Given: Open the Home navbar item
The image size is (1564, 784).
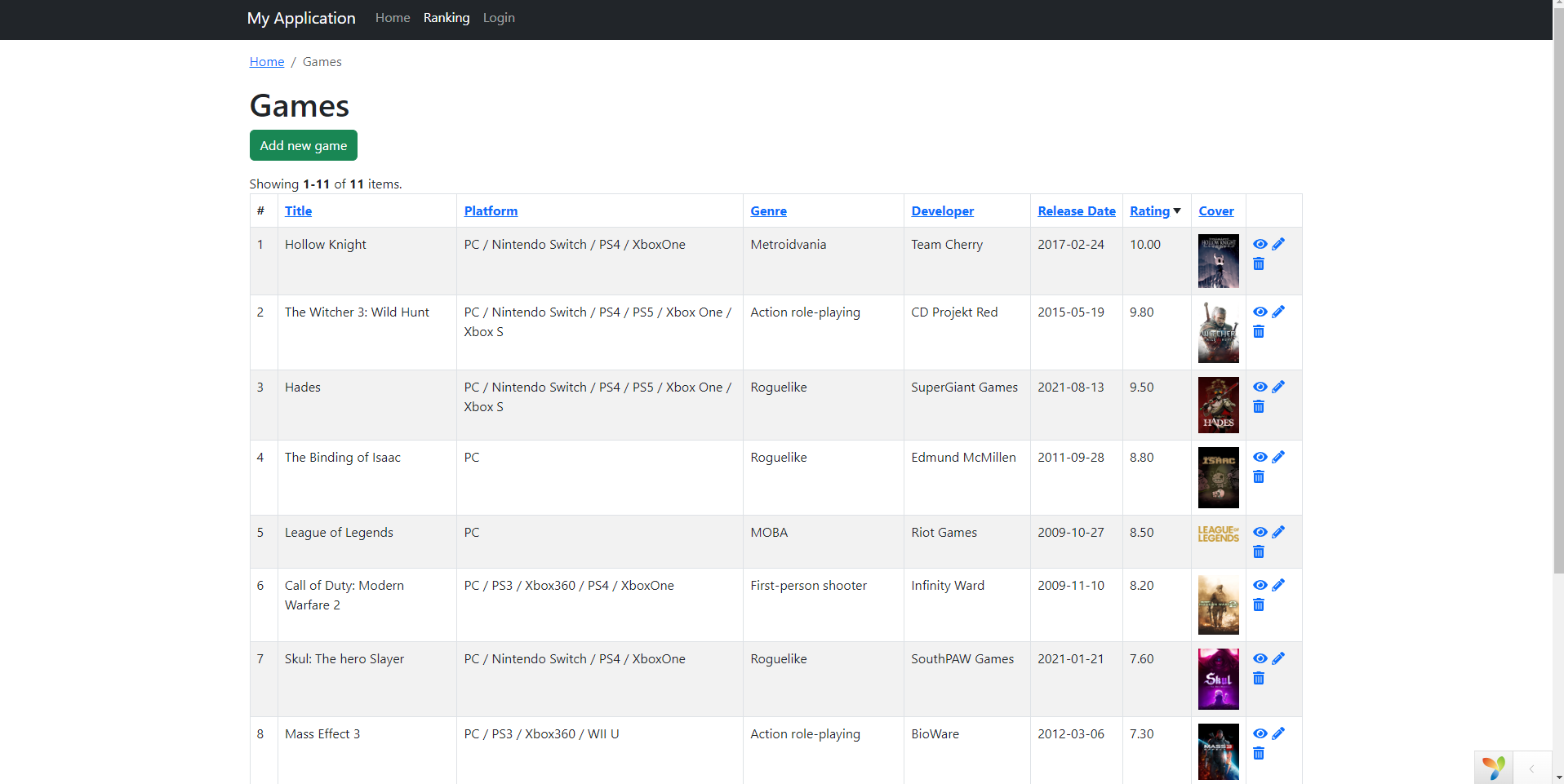Looking at the screenshot, I should coord(393,18).
